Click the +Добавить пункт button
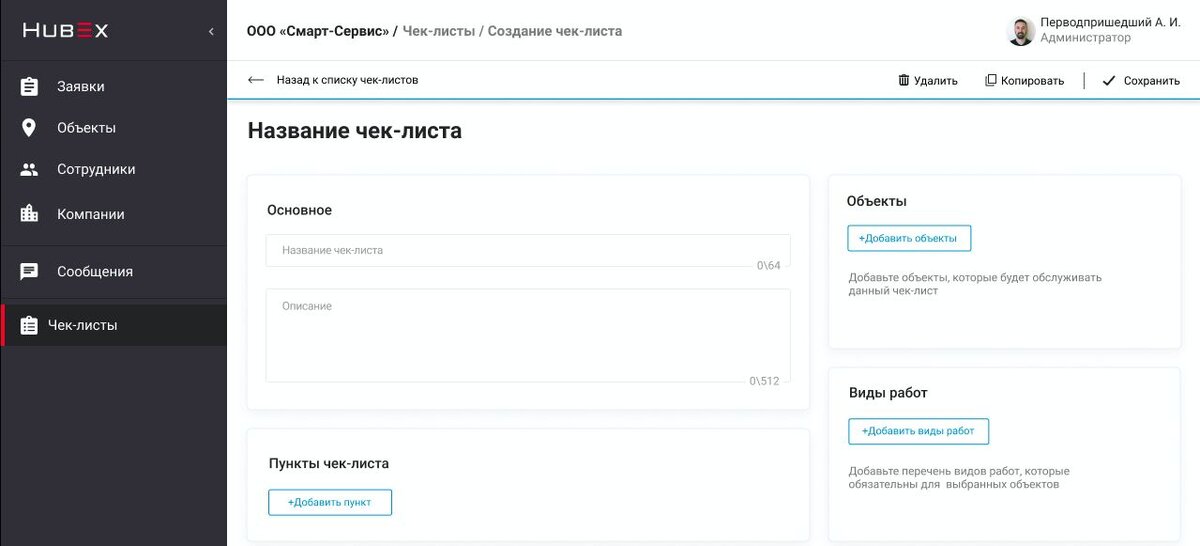 point(330,502)
